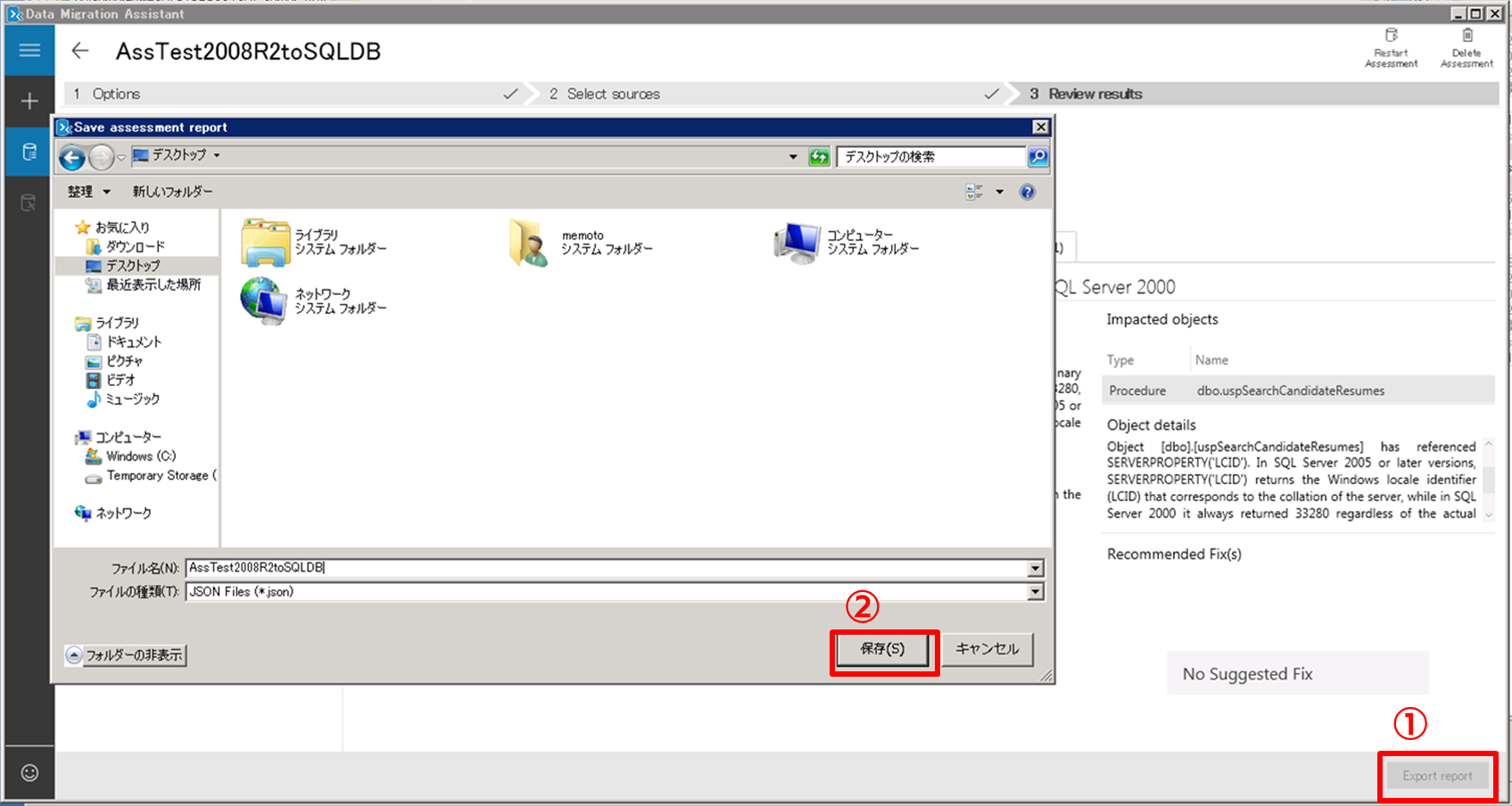Click the dialog forward navigation button
The height and width of the screenshot is (806, 1512).
tap(102, 158)
